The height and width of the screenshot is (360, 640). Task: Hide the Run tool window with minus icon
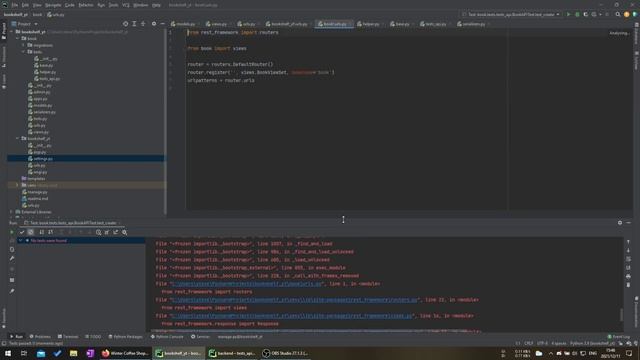tap(629, 222)
